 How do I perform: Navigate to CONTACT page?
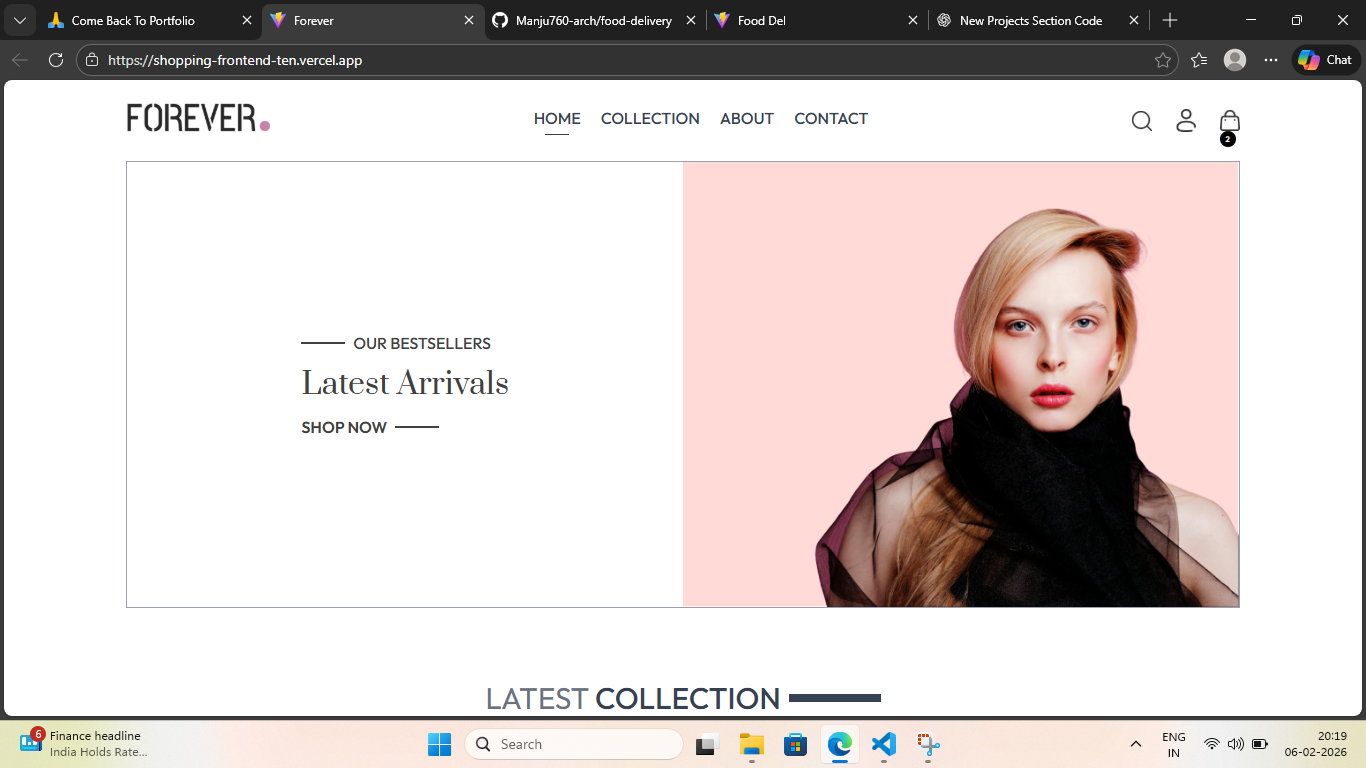(830, 118)
